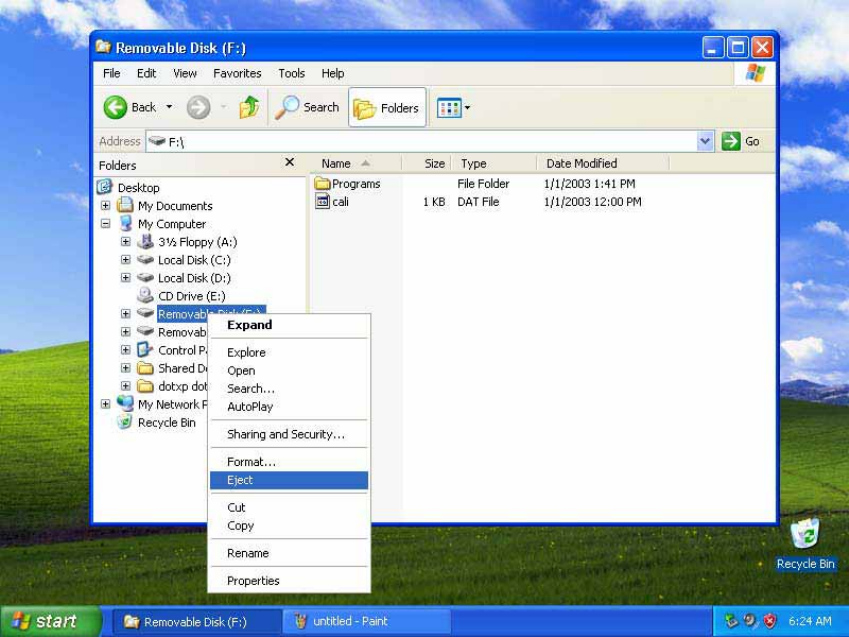The width and height of the screenshot is (849, 637).
Task: Expand the Shared Documents tree node
Action: [x=126, y=368]
